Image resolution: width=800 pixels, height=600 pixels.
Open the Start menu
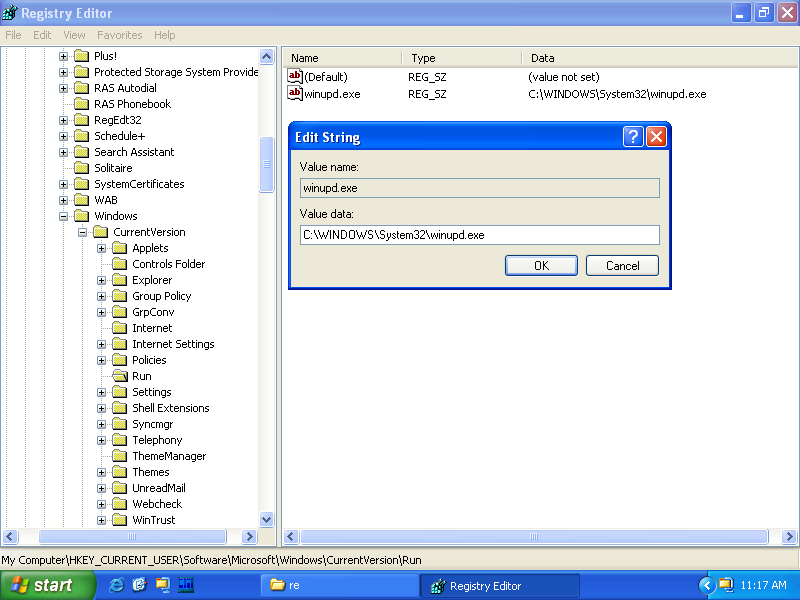47,585
